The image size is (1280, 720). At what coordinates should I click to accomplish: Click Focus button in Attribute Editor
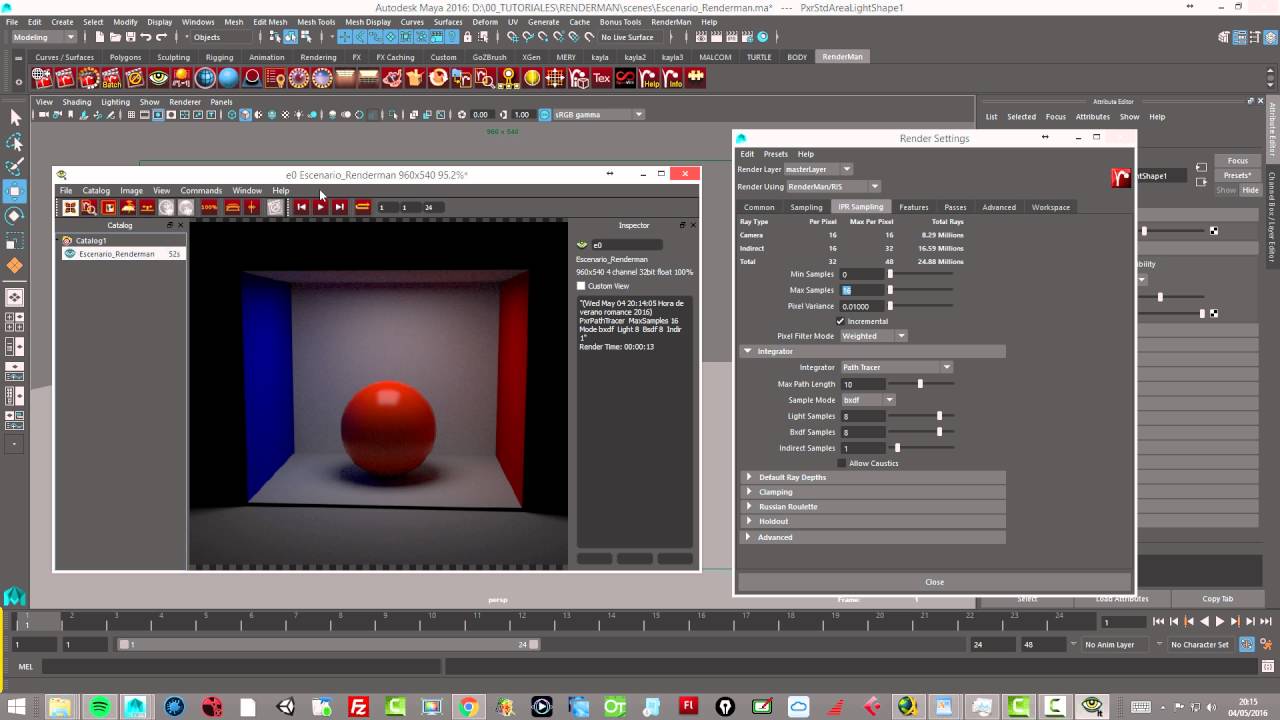[x=1238, y=161]
